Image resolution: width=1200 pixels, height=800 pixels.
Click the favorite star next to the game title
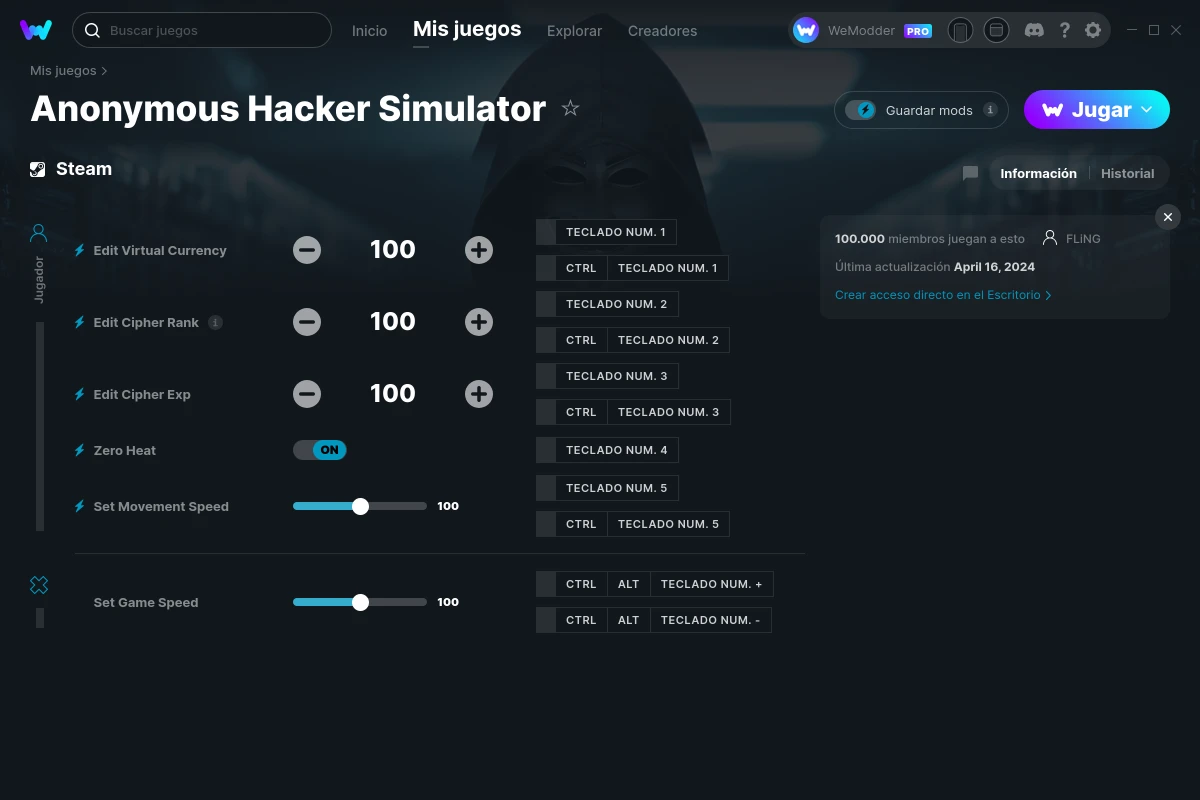pos(570,108)
